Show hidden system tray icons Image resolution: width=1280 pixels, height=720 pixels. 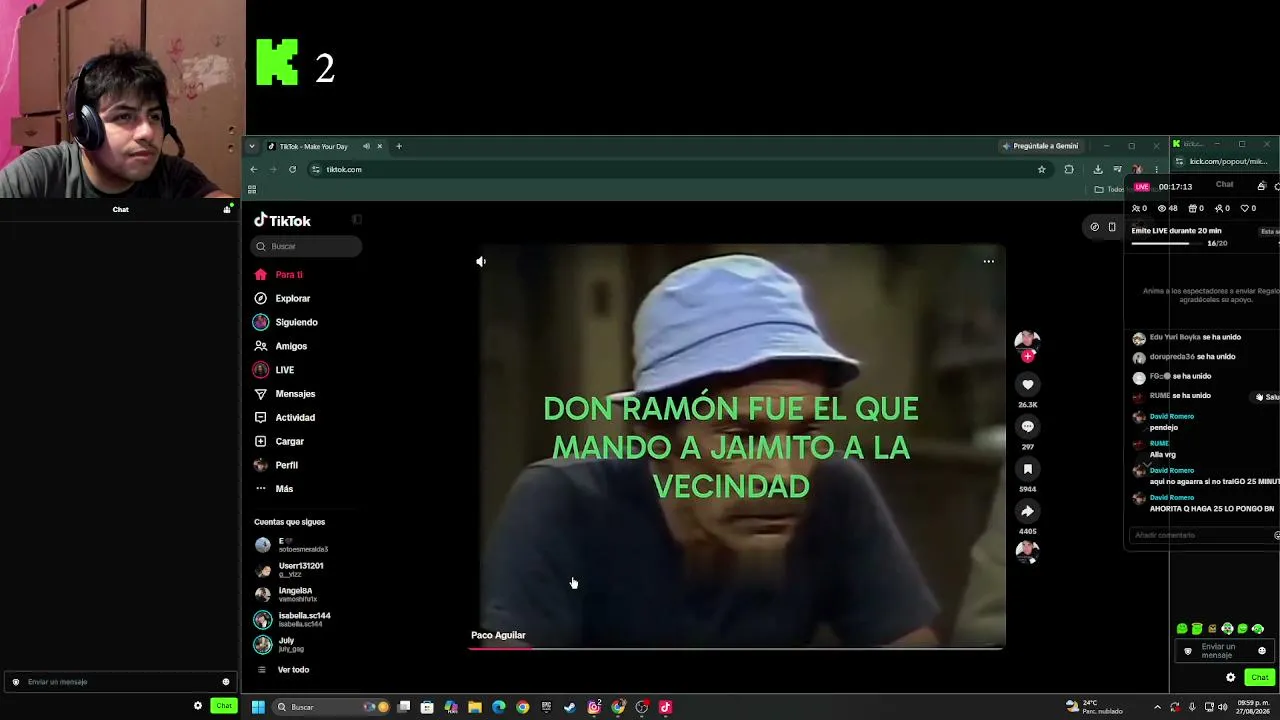1158,707
